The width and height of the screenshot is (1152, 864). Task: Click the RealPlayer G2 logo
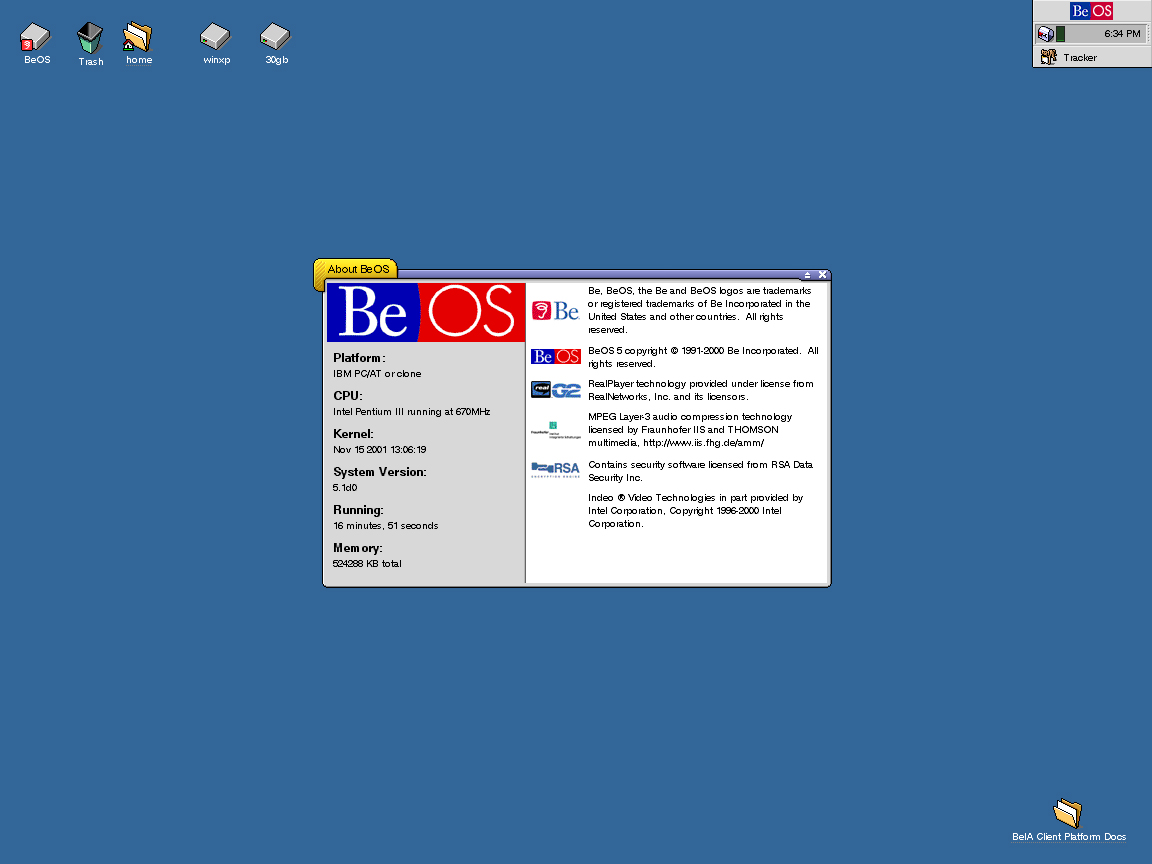555,390
